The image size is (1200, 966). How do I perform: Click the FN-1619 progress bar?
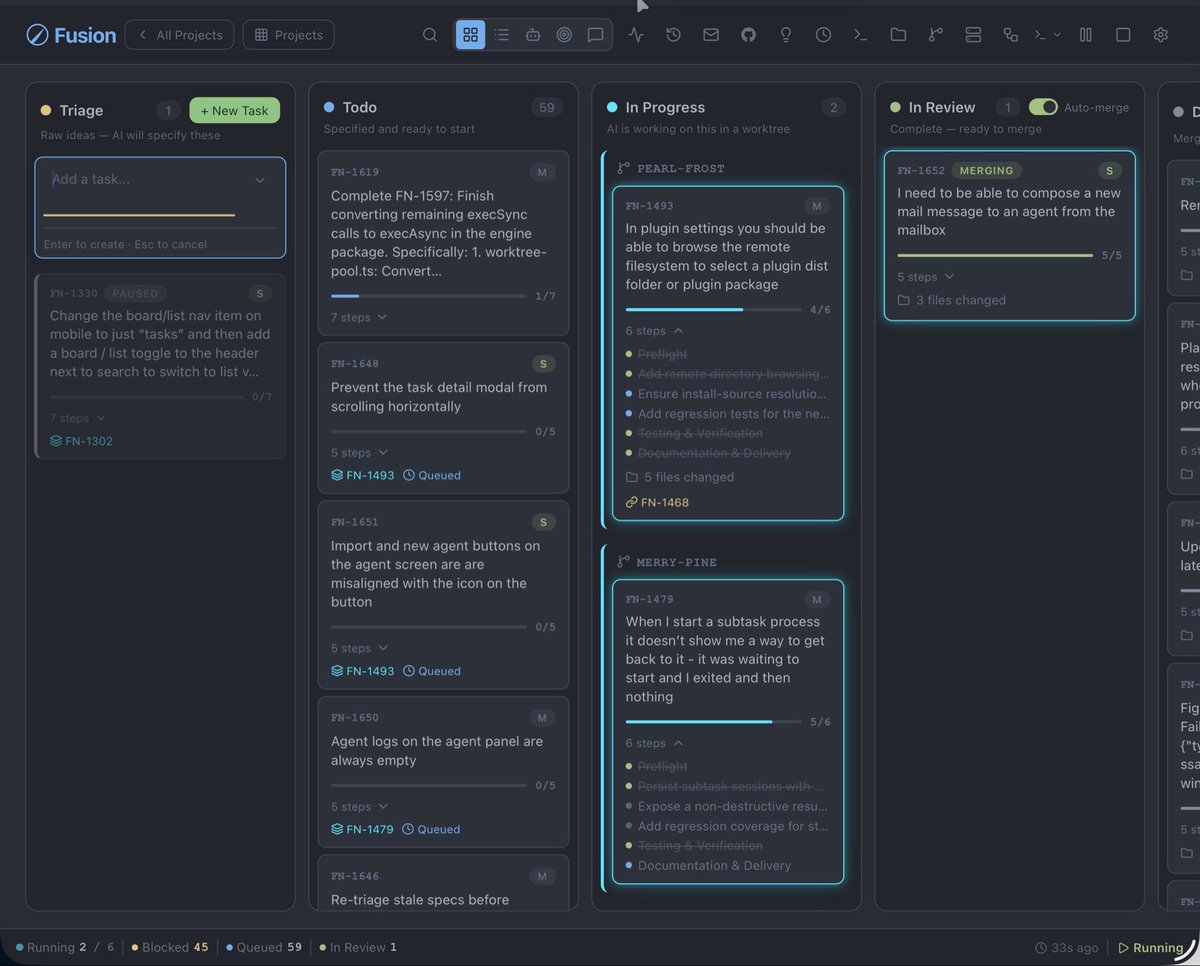tap(428, 296)
